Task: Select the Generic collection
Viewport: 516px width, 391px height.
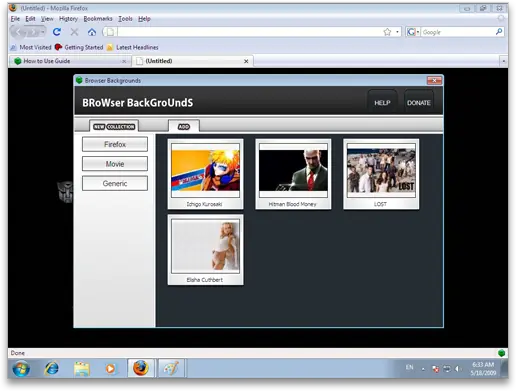Action: pyautogui.click(x=115, y=183)
